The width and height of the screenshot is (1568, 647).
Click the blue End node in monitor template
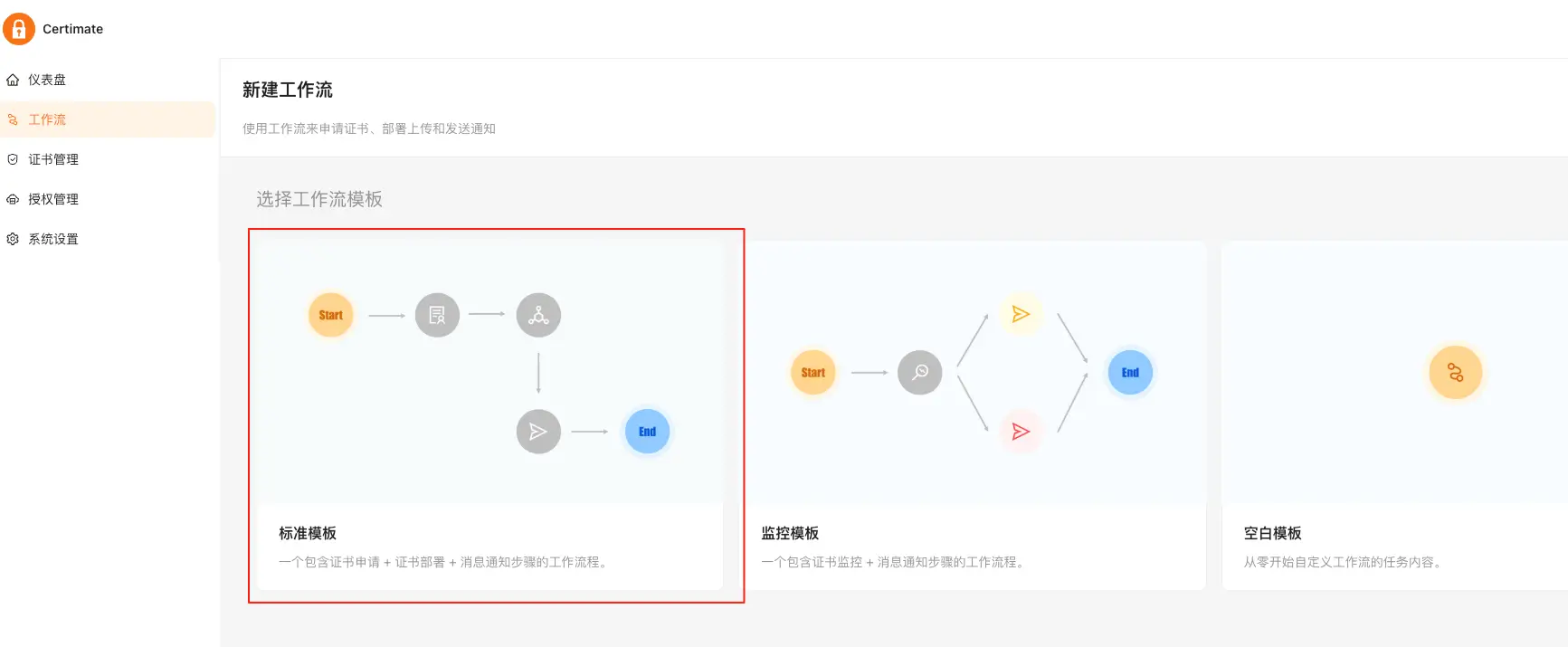click(1130, 372)
